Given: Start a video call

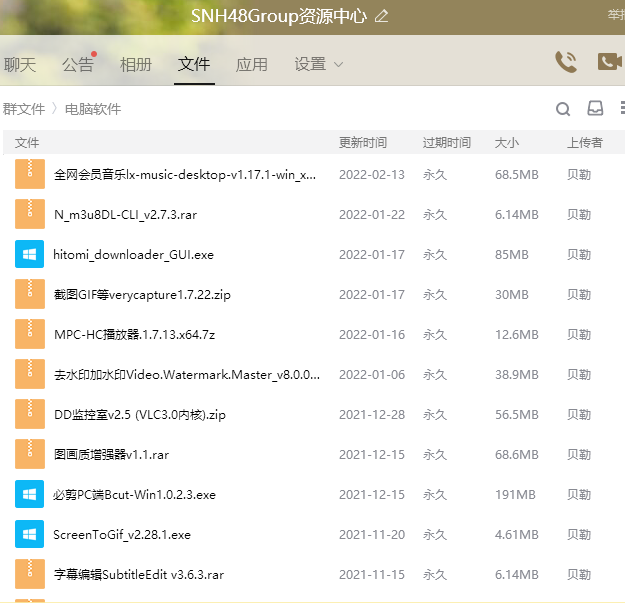Looking at the screenshot, I should [x=609, y=62].
